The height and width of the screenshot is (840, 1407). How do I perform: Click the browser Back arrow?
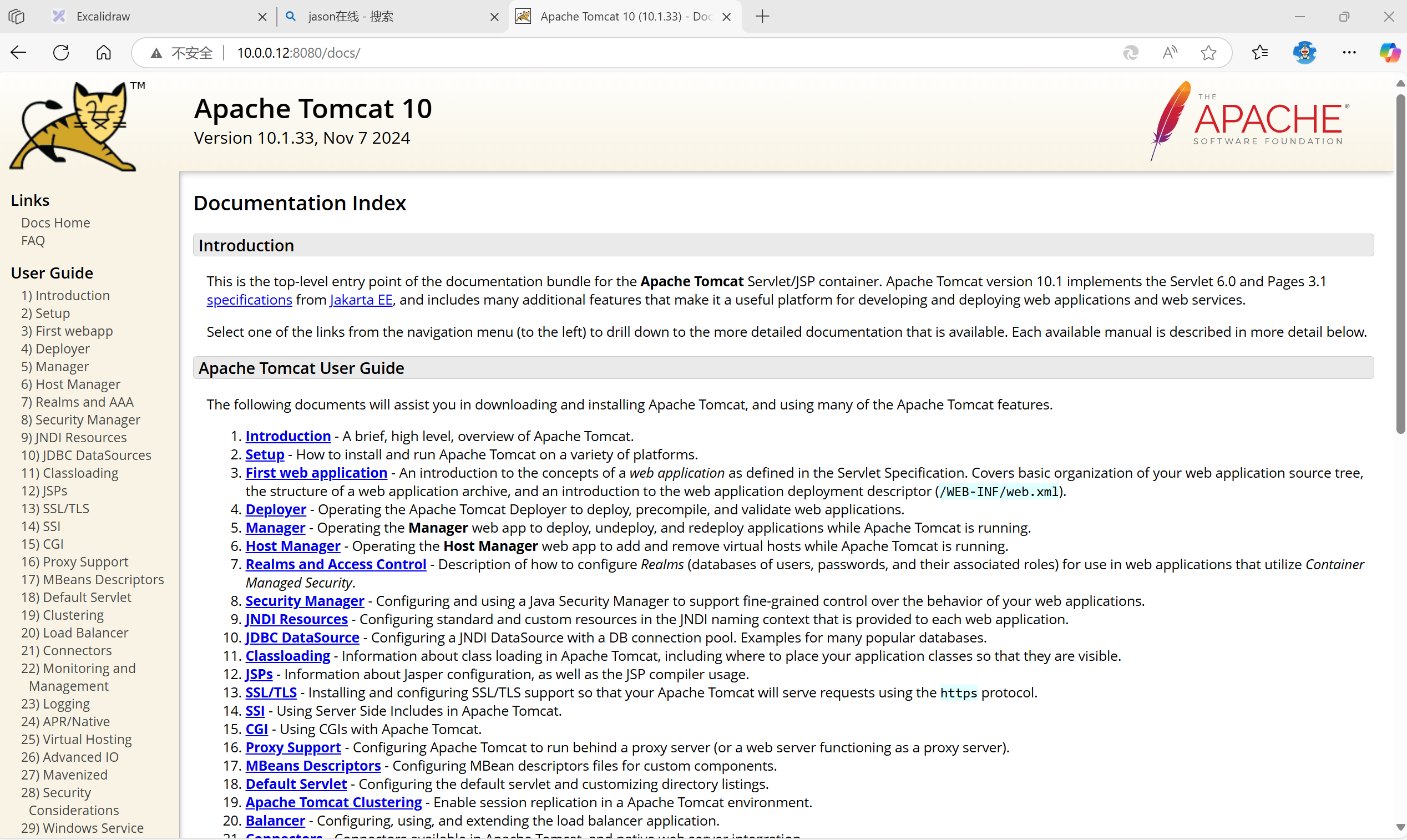tap(19, 53)
